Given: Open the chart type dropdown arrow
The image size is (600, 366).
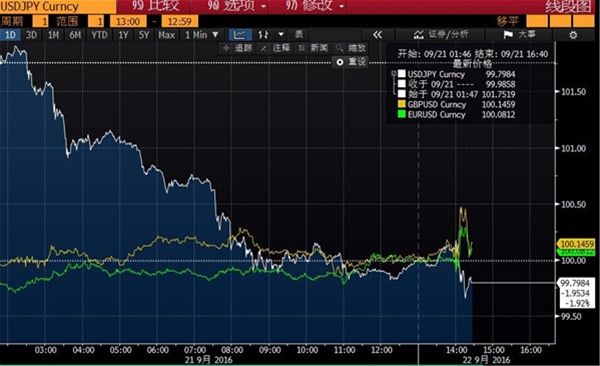Looking at the screenshot, I should coord(281,35).
